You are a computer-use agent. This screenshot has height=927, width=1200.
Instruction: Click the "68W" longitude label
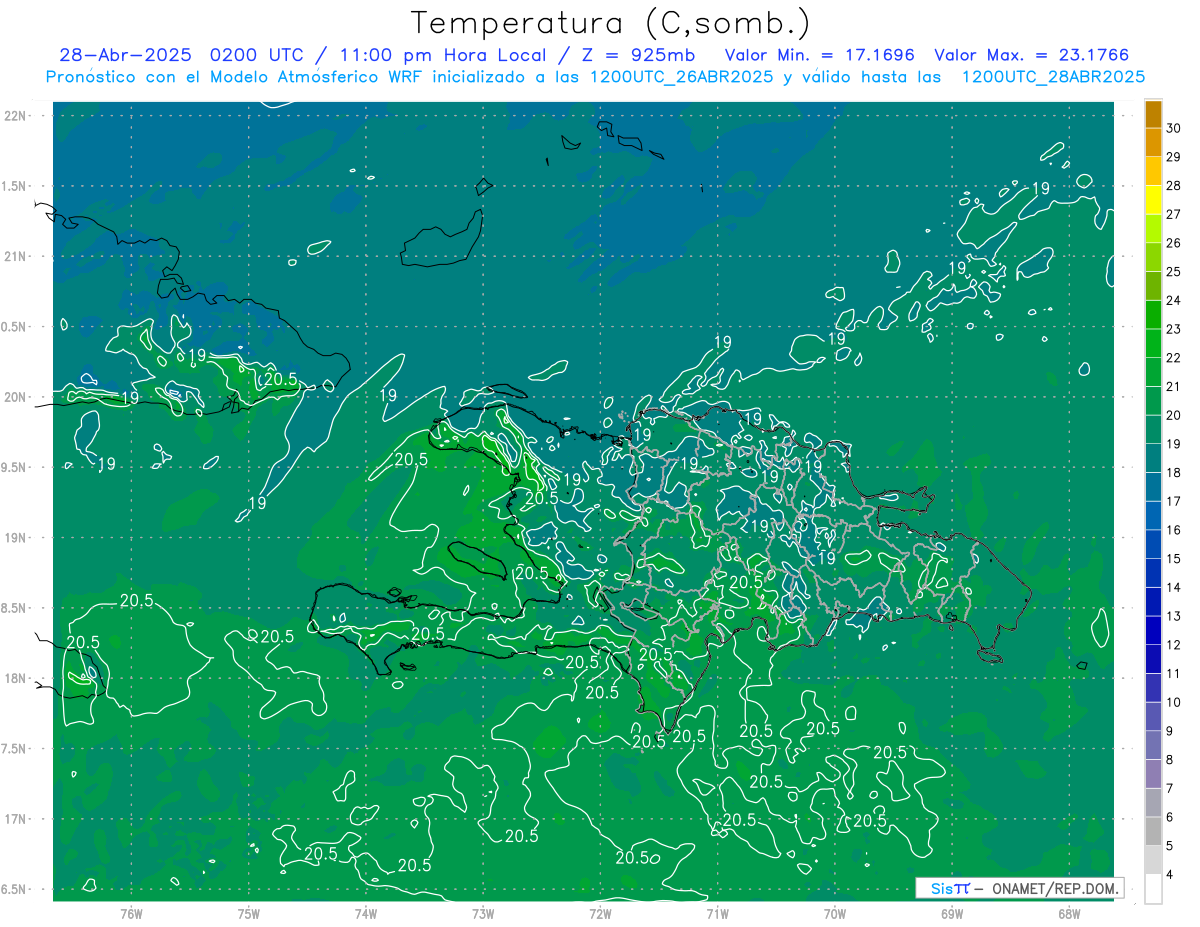pyautogui.click(x=1069, y=913)
